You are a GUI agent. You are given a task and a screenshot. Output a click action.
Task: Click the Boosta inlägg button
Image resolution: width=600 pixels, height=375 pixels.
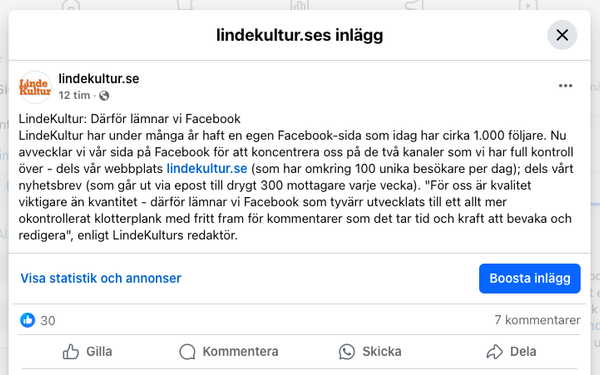530,278
